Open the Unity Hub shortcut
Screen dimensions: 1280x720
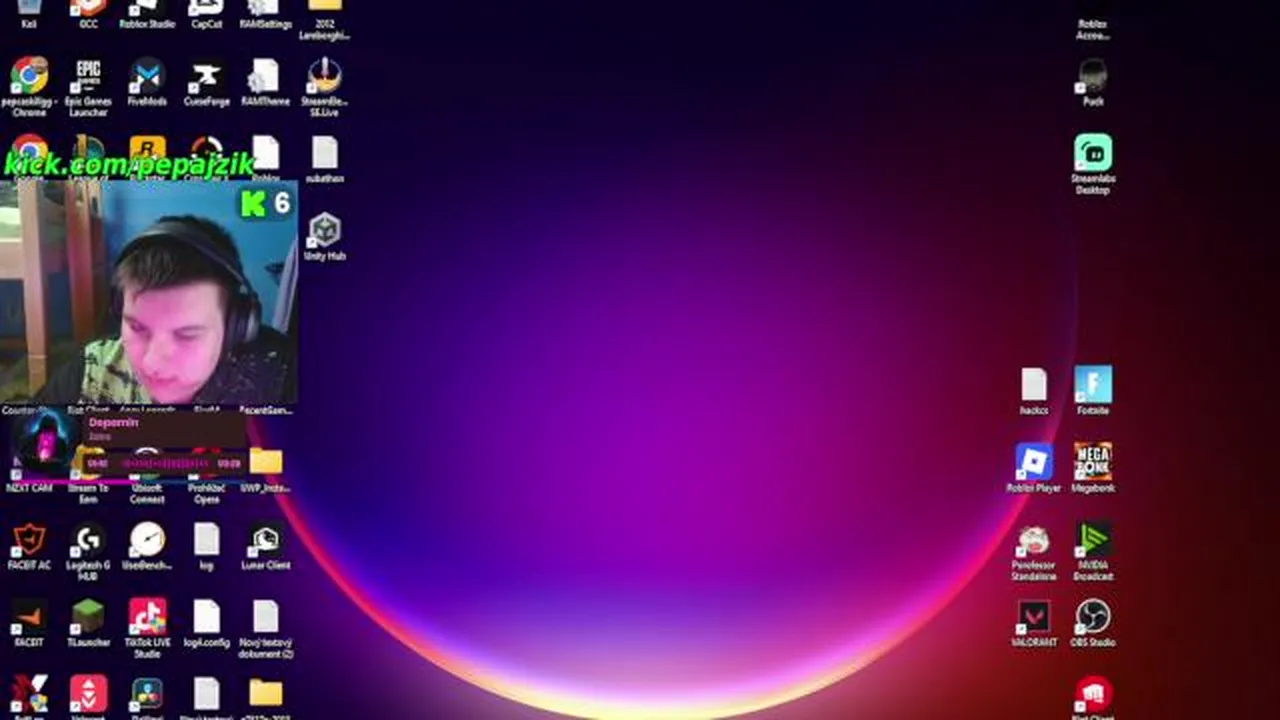click(x=324, y=231)
